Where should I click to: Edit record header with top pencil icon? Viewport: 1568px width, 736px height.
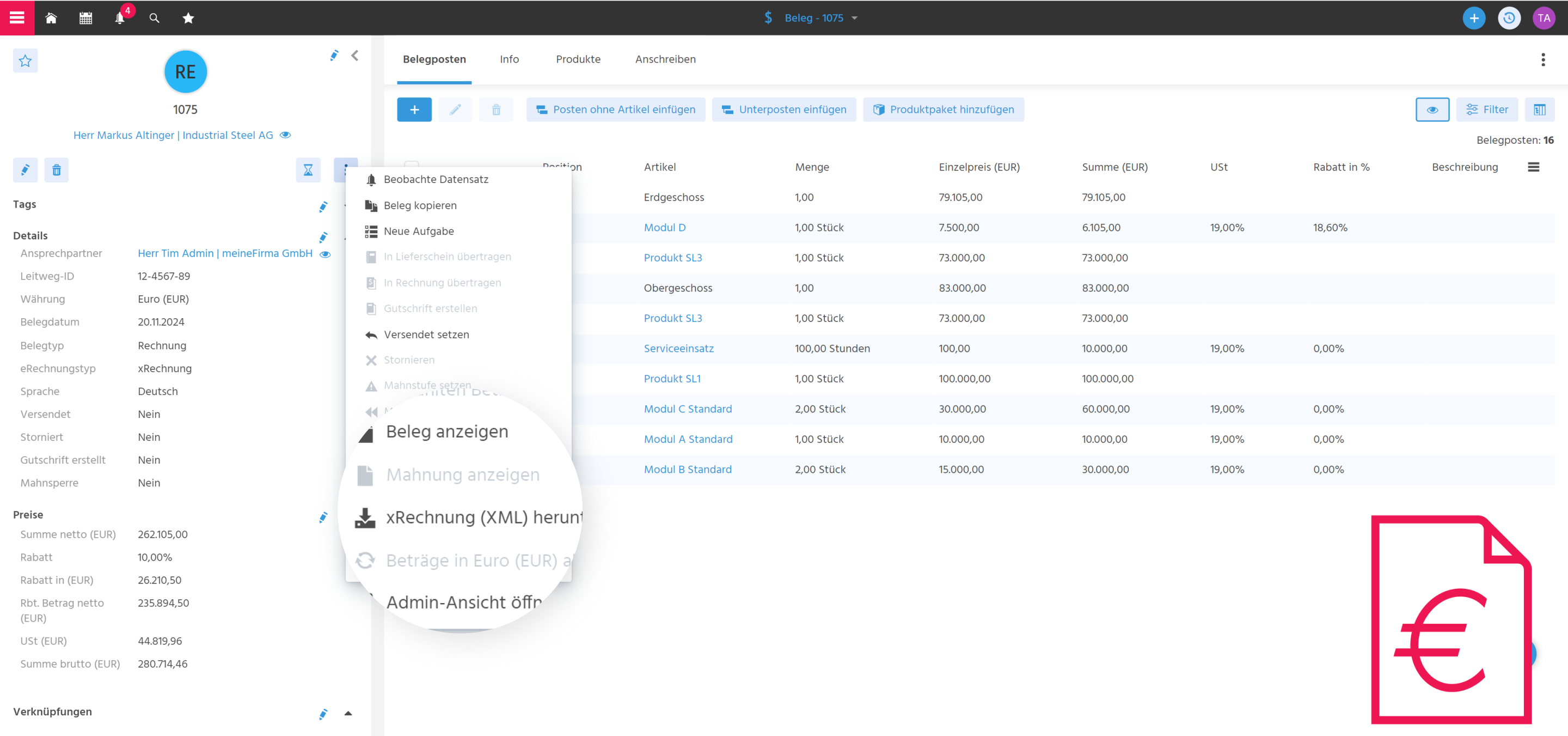334,56
